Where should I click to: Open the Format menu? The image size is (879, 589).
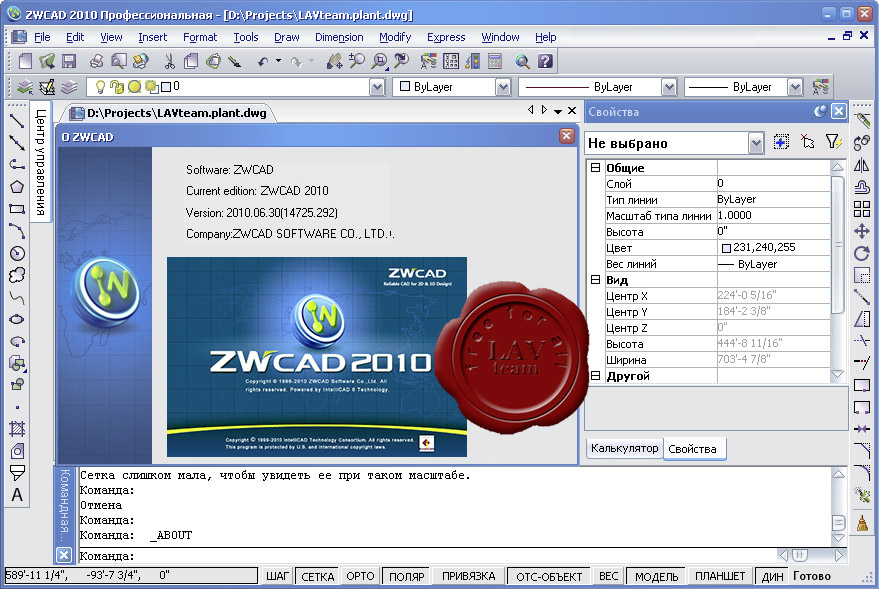(x=200, y=37)
